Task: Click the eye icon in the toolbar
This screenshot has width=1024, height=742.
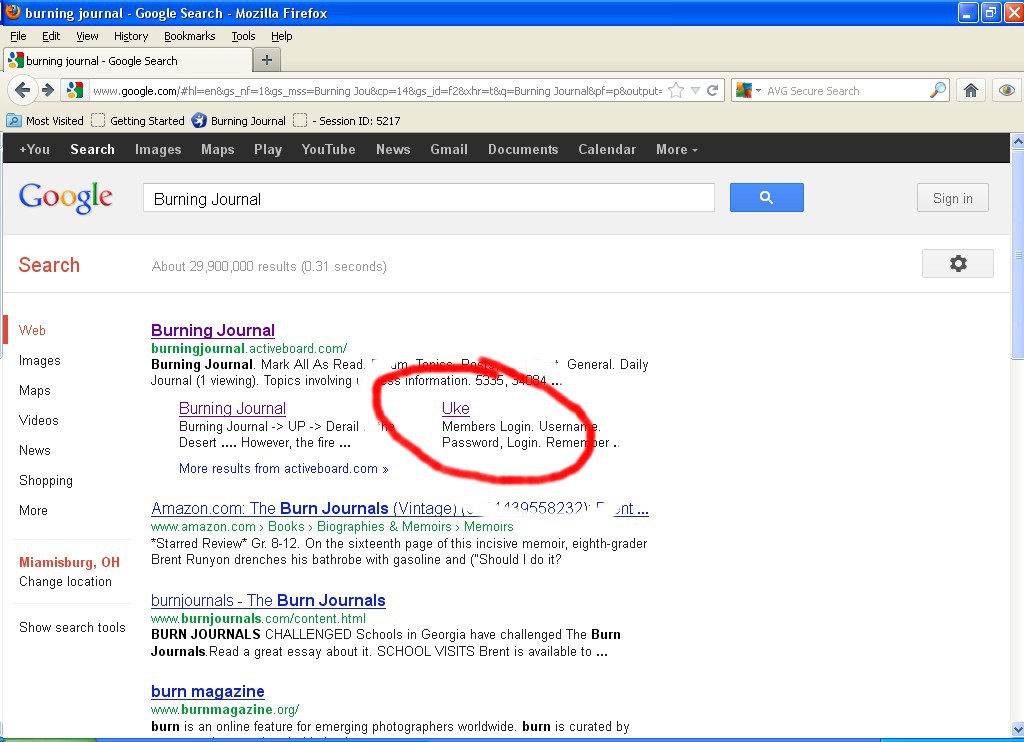Action: coord(1006,90)
